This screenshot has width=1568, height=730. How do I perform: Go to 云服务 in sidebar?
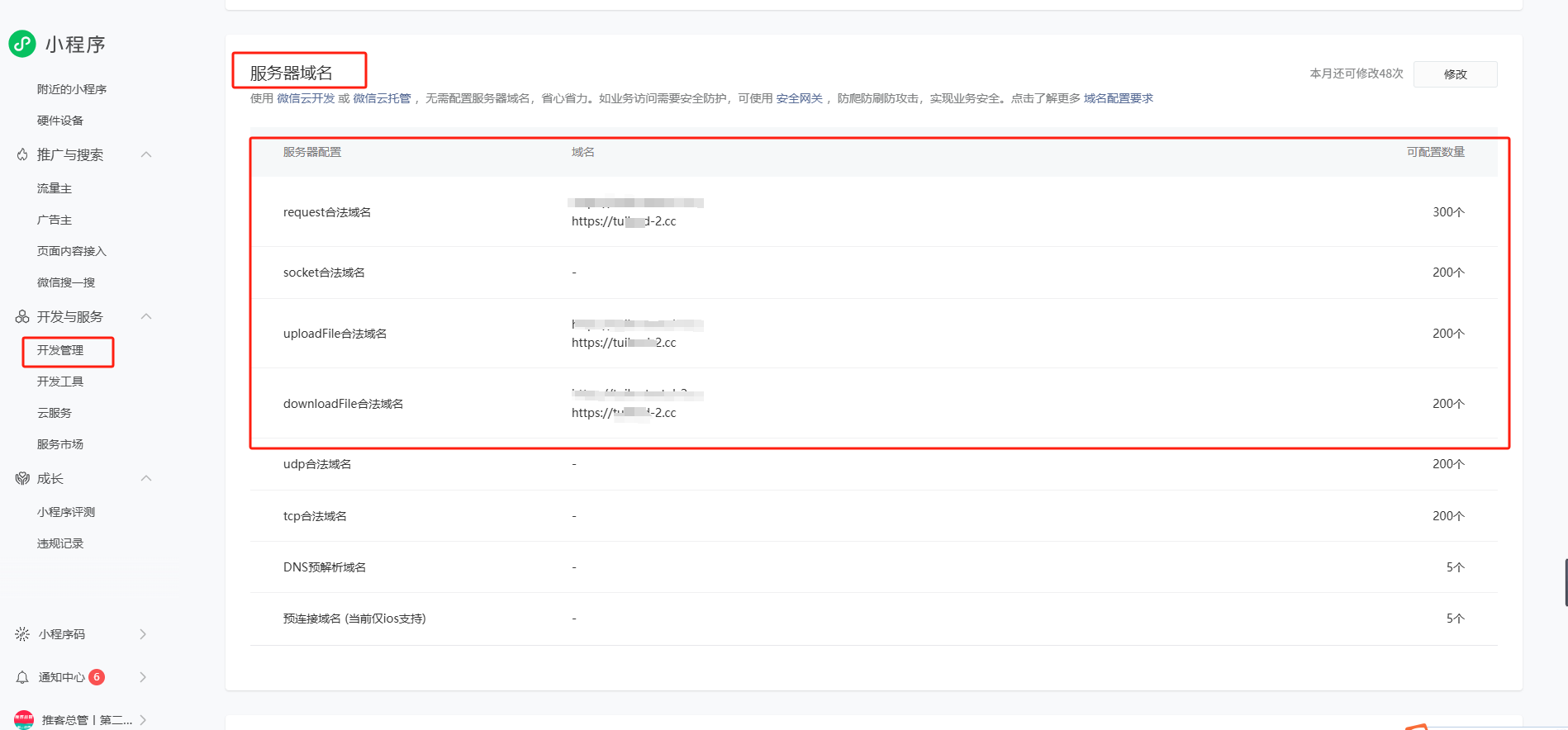click(55, 413)
